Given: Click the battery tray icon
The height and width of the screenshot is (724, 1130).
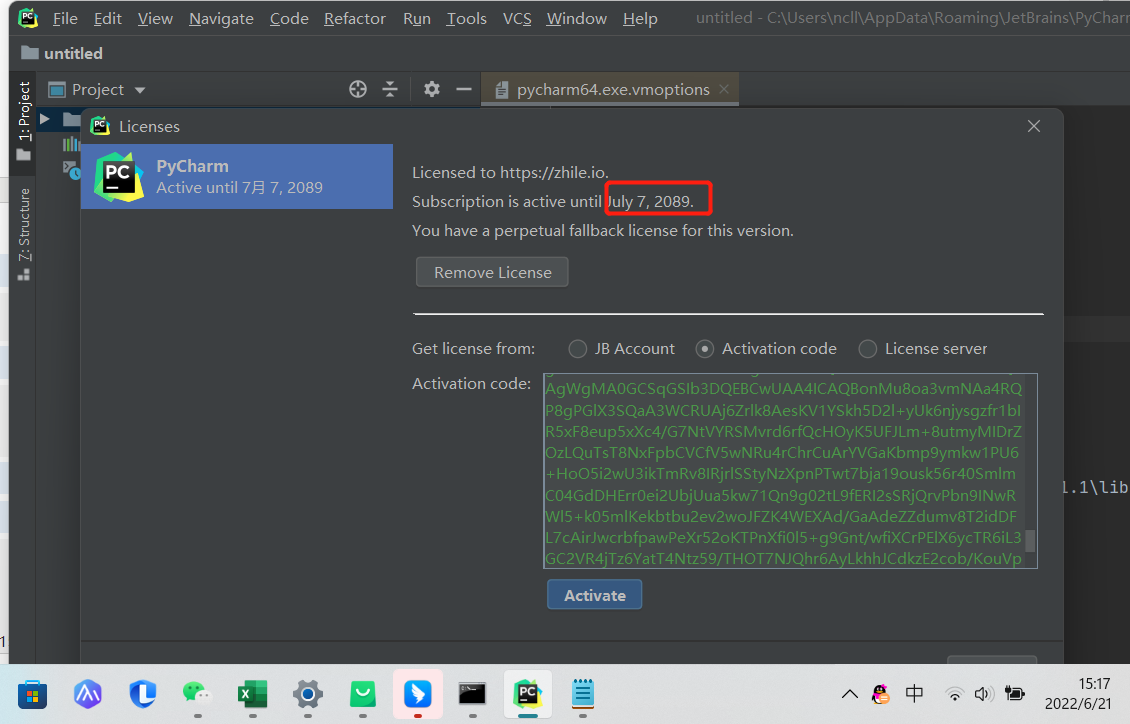Looking at the screenshot, I should point(1015,694).
